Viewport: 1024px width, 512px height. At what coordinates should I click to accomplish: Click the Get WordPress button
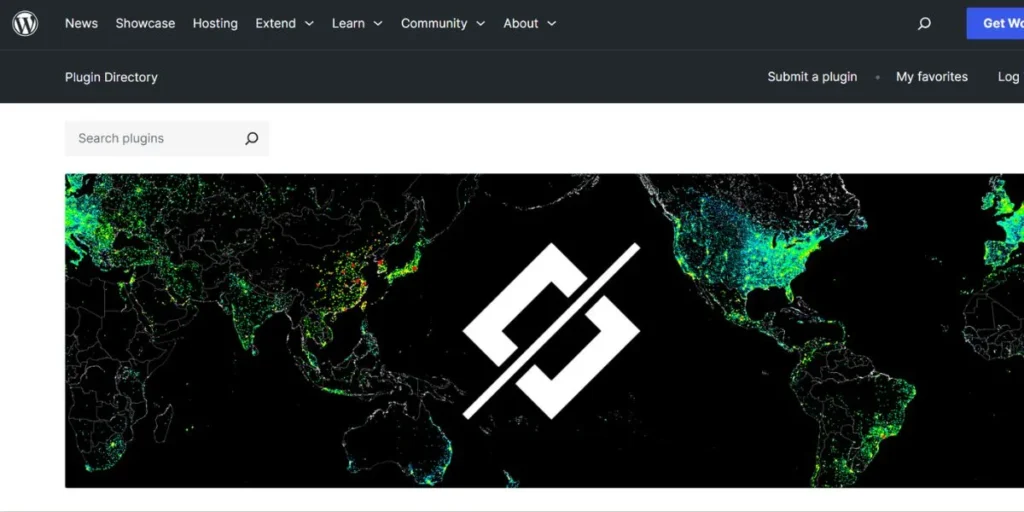point(995,24)
